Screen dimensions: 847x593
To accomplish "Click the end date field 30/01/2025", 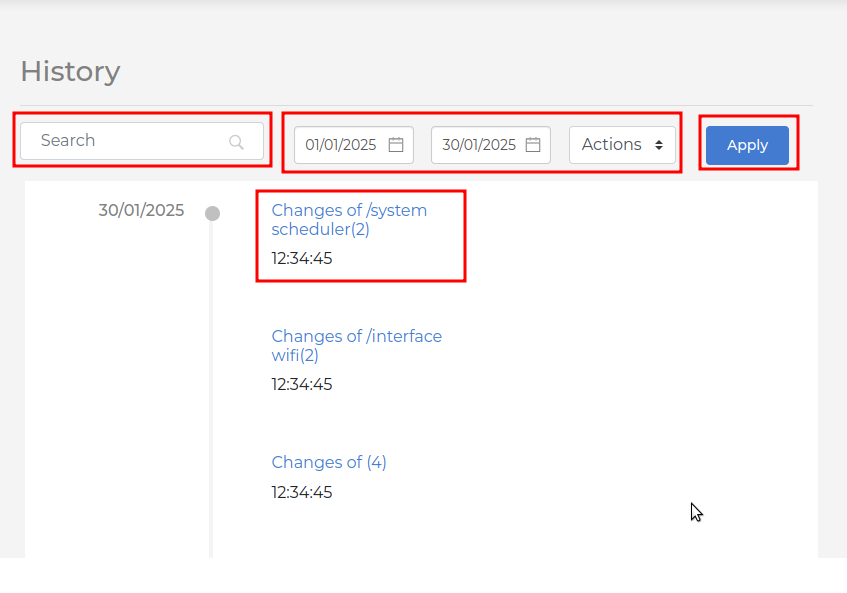I will [491, 145].
